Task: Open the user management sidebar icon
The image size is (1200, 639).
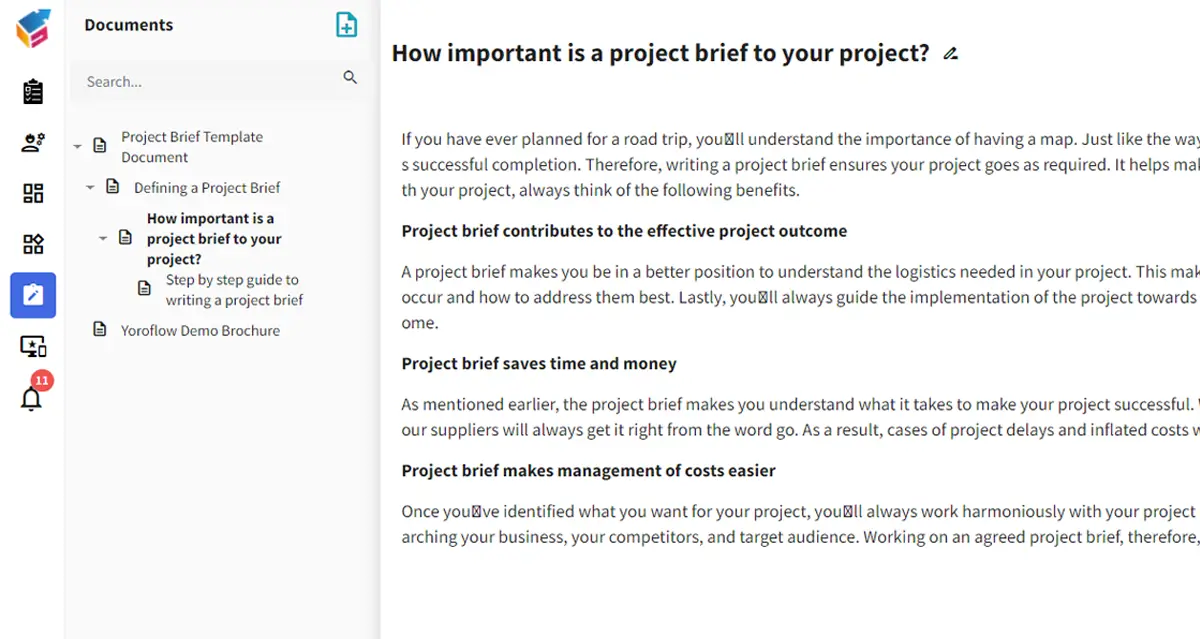Action: coord(33,143)
